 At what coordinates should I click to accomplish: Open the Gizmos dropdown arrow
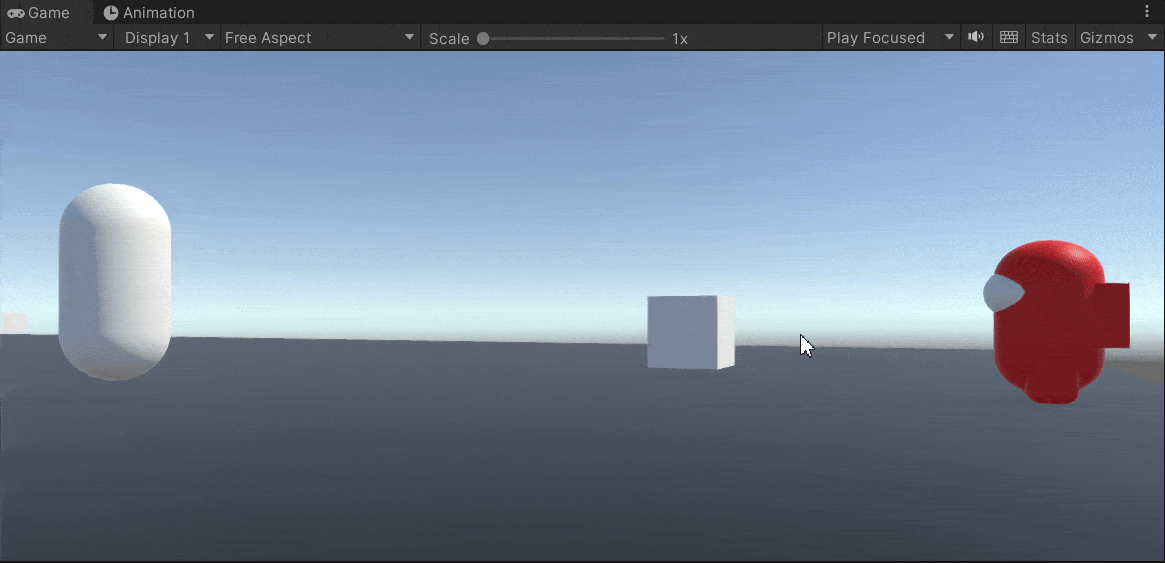click(x=1152, y=38)
